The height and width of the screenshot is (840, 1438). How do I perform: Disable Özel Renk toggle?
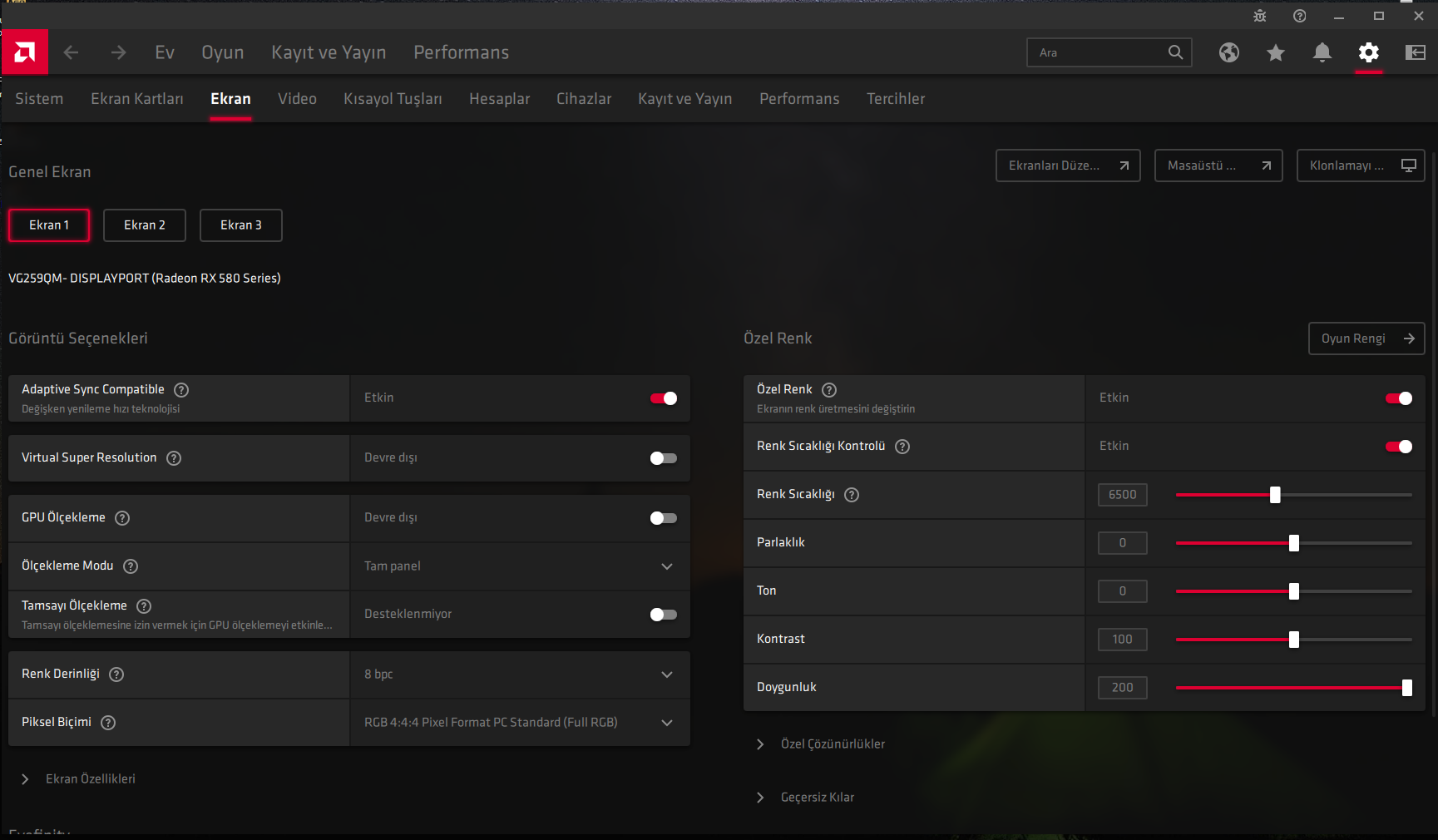1399,398
